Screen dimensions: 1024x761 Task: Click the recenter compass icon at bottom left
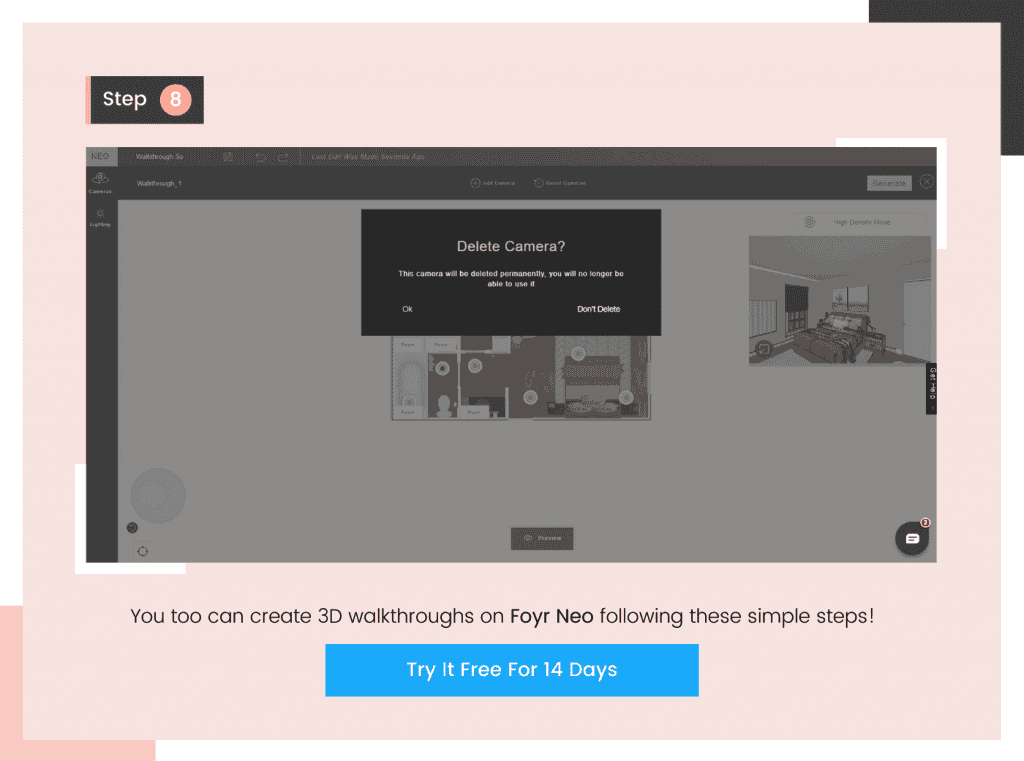(142, 551)
